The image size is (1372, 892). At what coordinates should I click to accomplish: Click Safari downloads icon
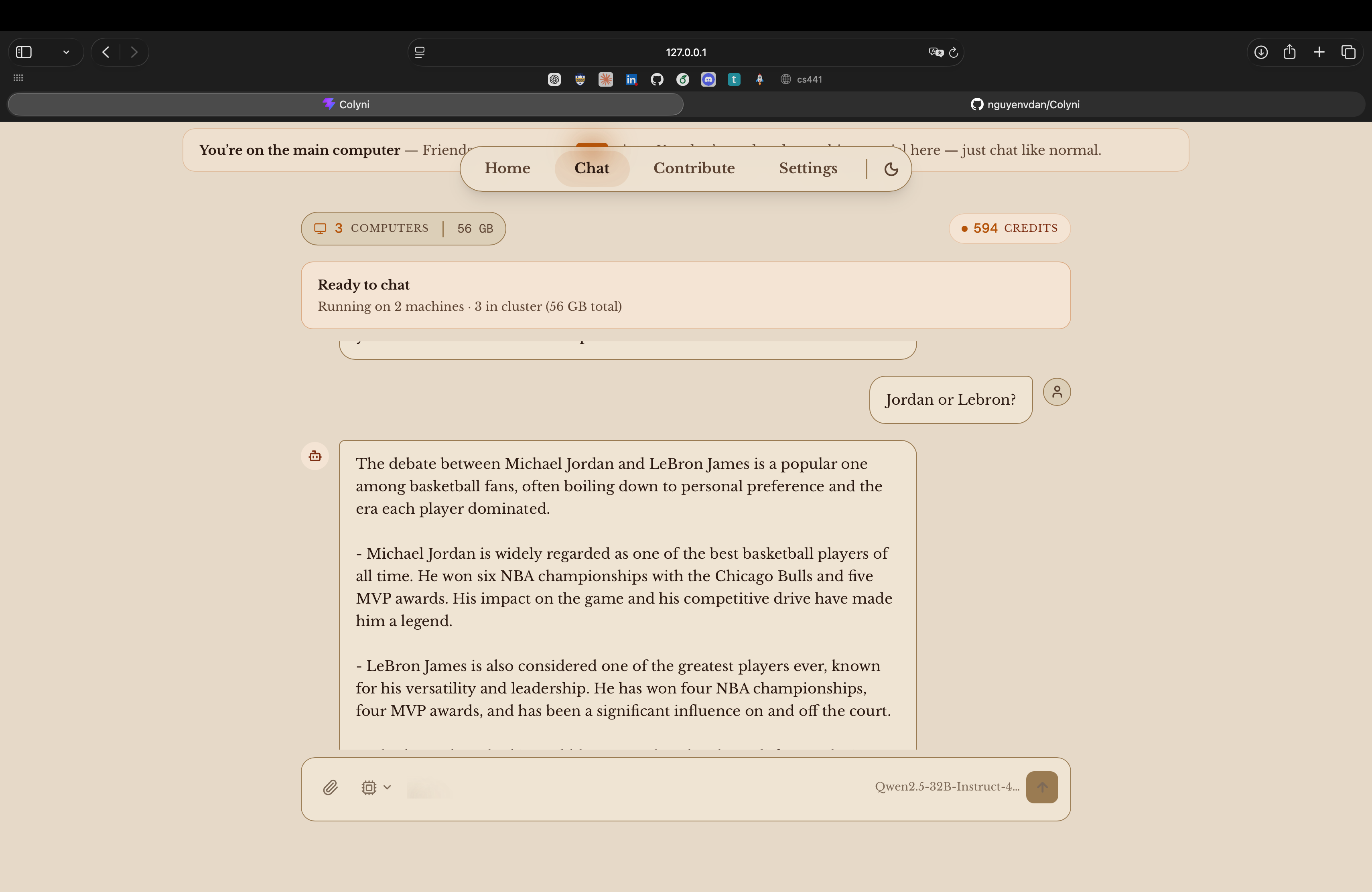1261,53
